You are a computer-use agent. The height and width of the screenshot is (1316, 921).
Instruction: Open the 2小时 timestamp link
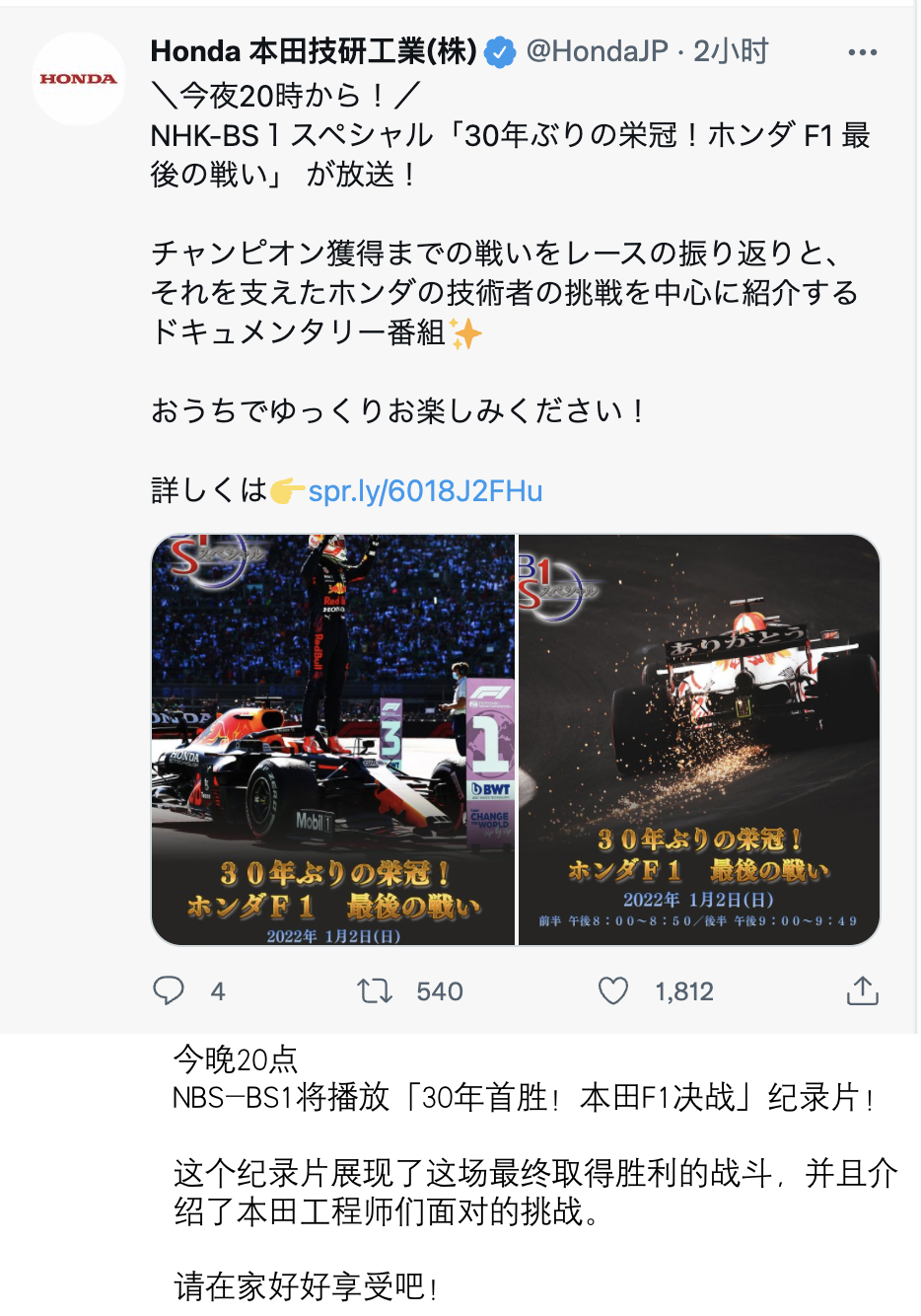731,51
